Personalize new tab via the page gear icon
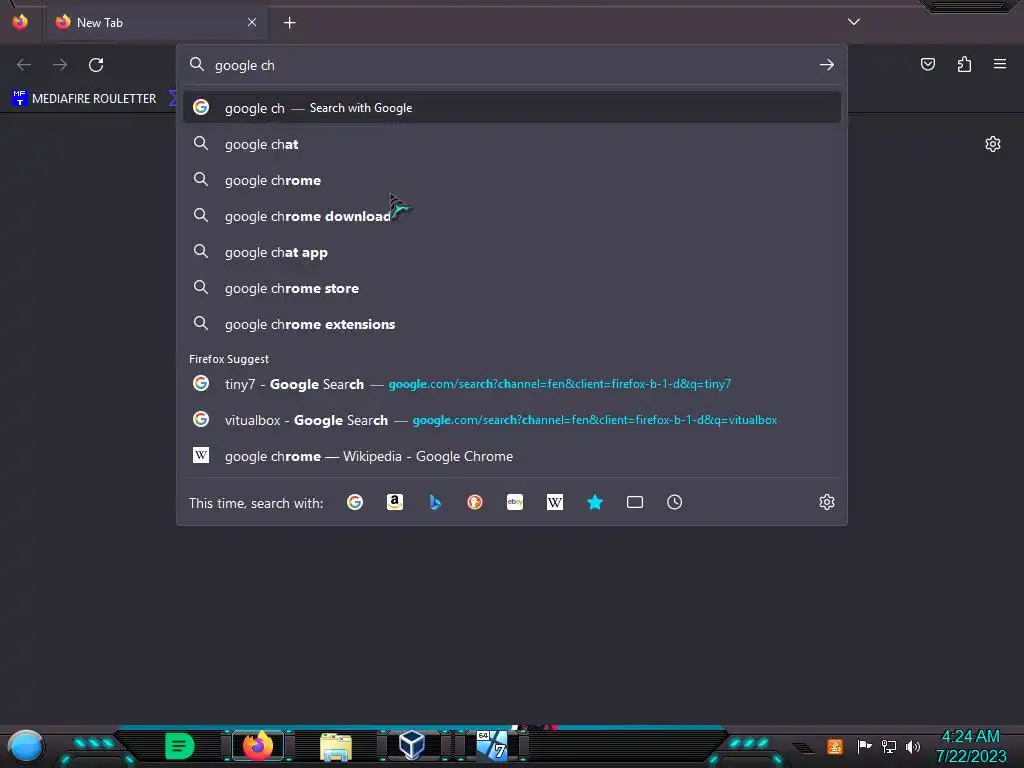 [993, 144]
